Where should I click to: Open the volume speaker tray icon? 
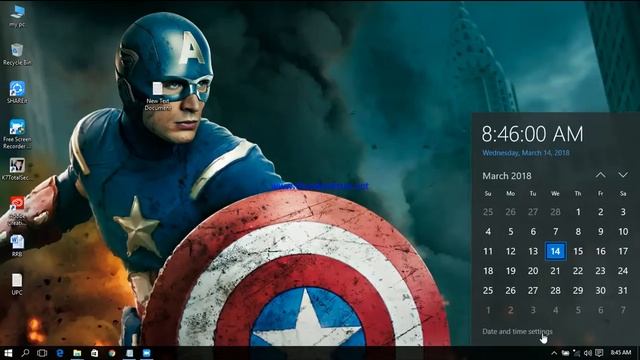pyautogui.click(x=588, y=353)
